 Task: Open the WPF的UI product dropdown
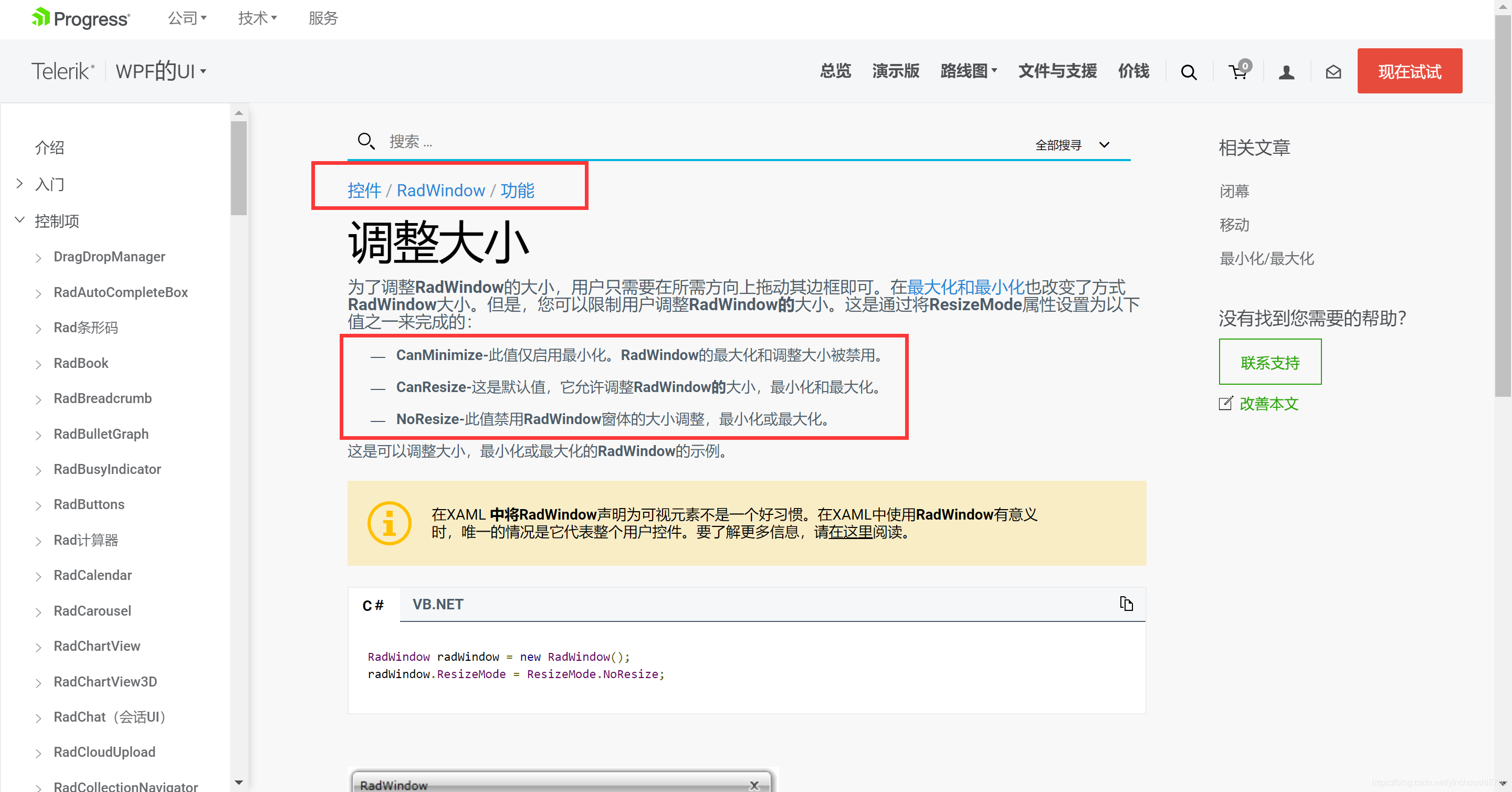161,71
